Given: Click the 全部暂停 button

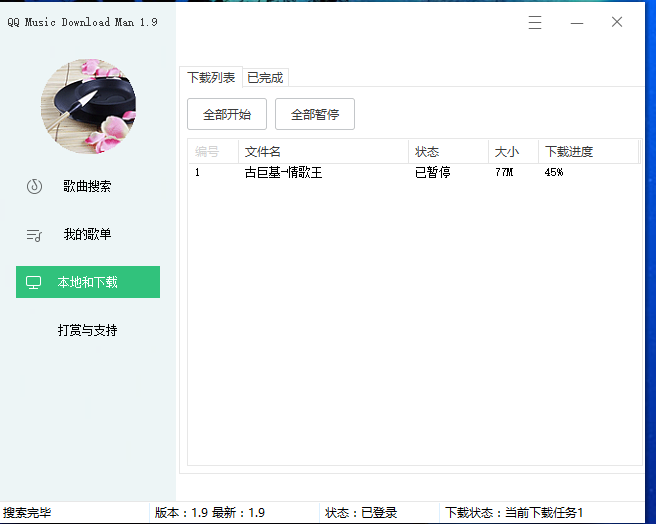Looking at the screenshot, I should pos(315,114).
